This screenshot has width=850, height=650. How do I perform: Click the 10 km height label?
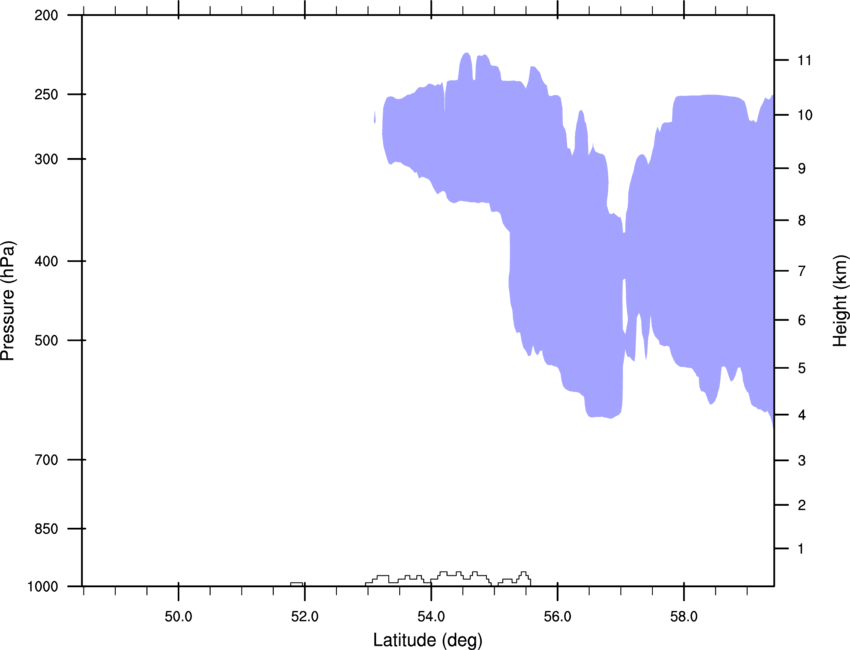point(804,115)
